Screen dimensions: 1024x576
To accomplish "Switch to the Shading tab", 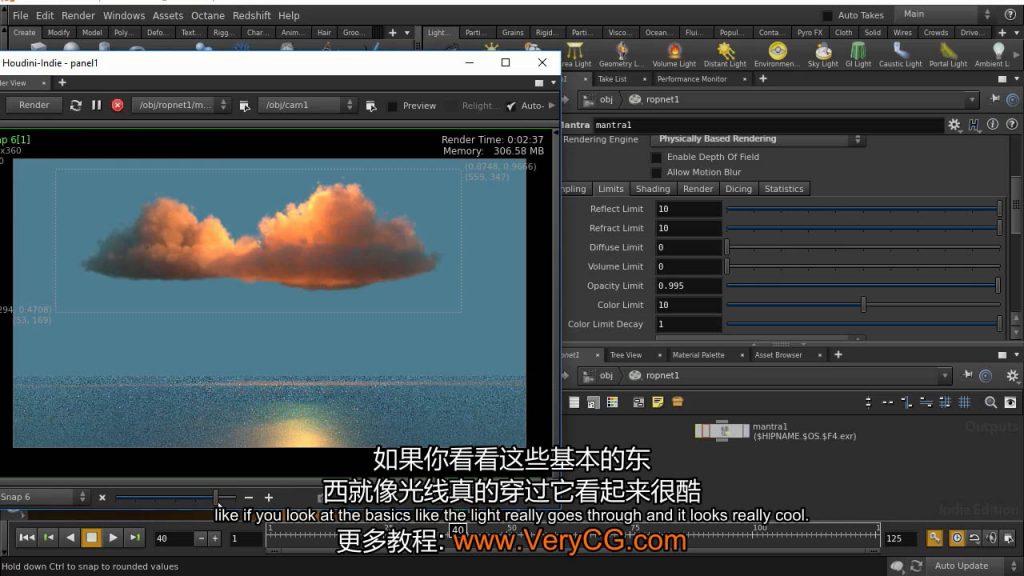I will pyautogui.click(x=652, y=189).
